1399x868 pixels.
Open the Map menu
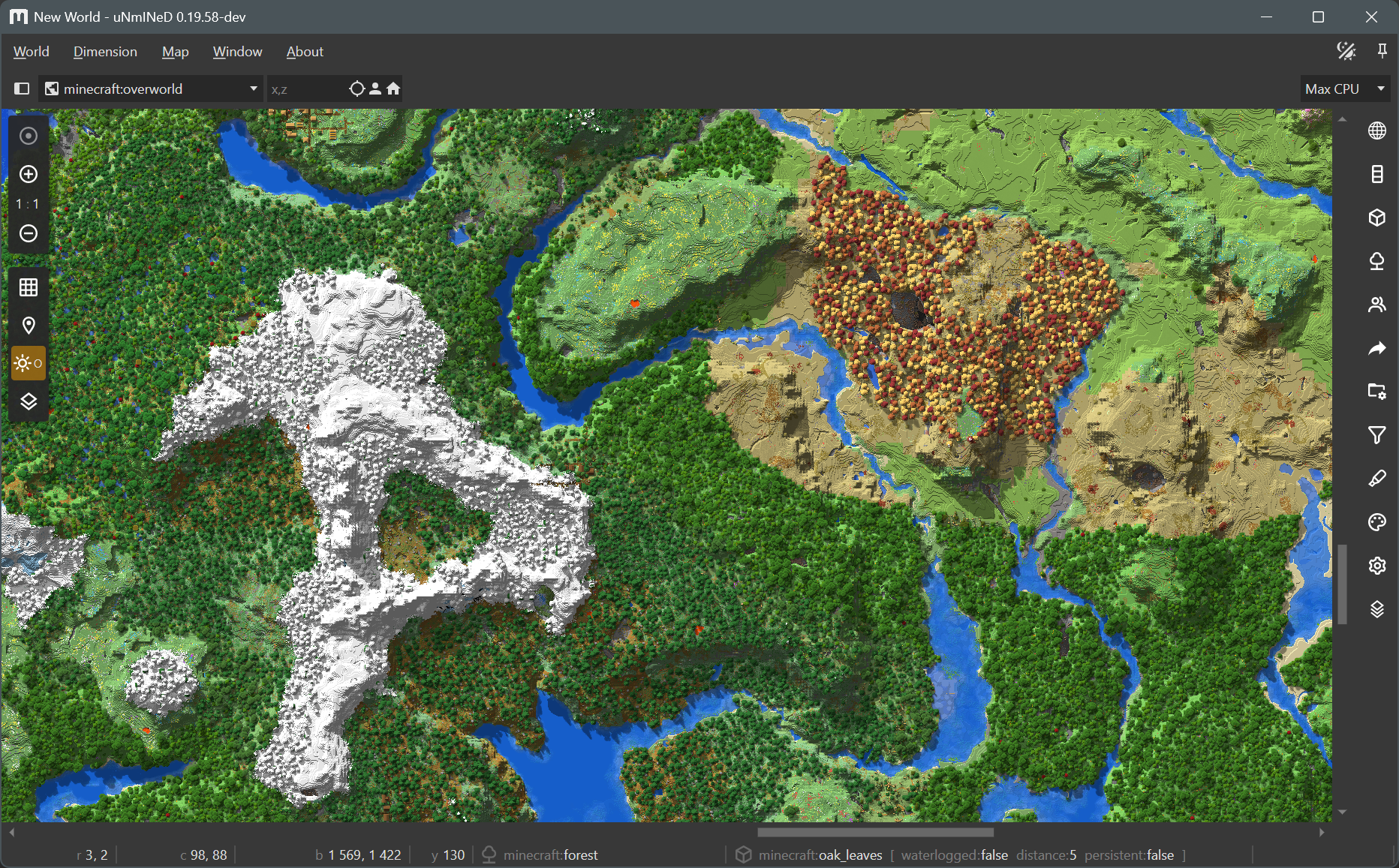click(175, 52)
